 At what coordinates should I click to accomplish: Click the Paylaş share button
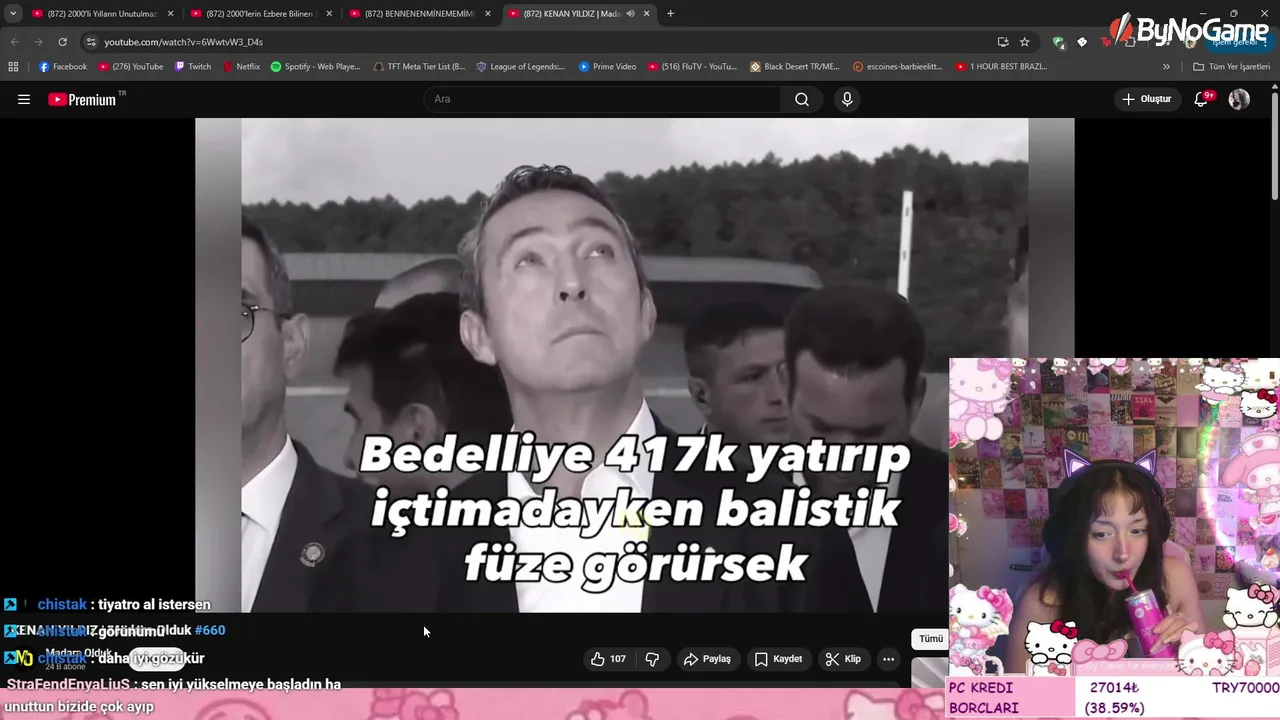(707, 659)
